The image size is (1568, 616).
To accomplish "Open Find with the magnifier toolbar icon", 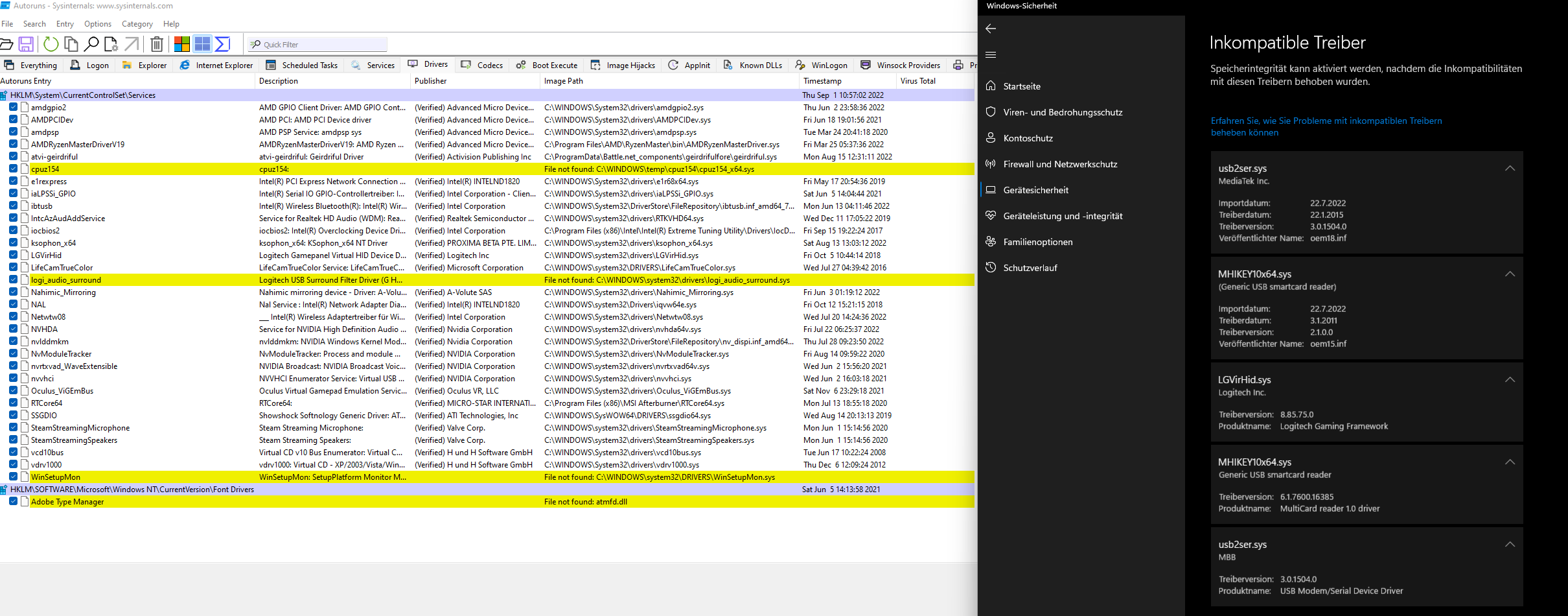I will click(91, 44).
